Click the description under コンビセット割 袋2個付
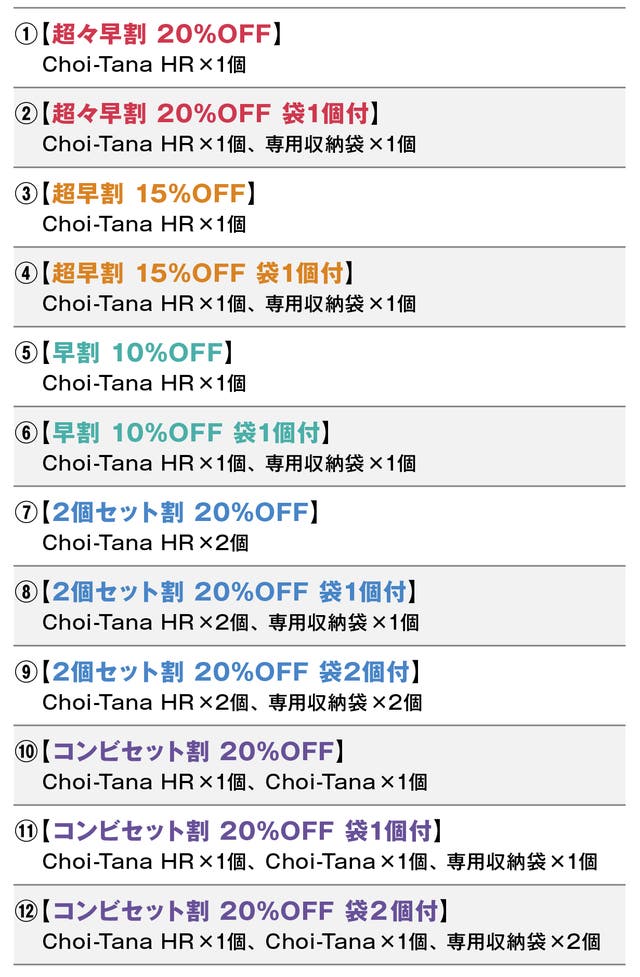 point(320,942)
